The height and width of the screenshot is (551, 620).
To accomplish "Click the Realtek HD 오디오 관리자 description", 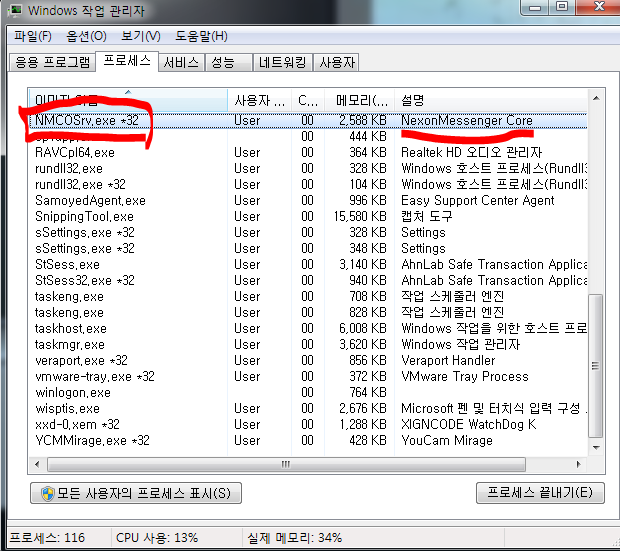I will tap(471, 152).
